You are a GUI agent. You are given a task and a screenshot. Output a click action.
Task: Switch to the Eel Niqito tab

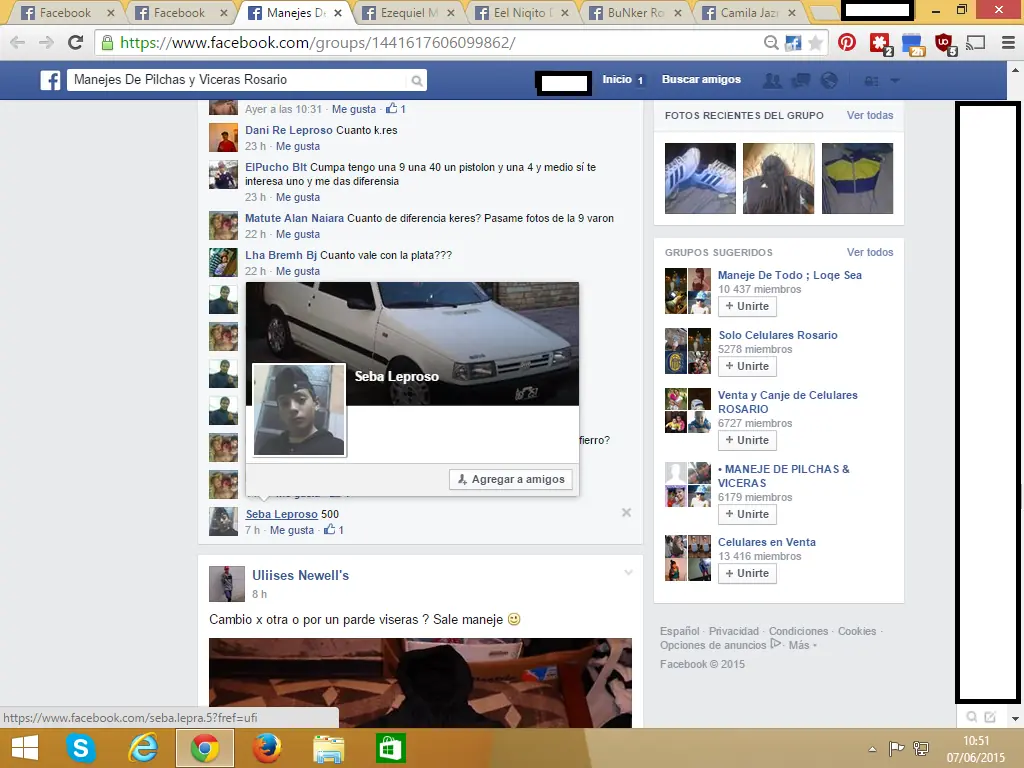521,12
